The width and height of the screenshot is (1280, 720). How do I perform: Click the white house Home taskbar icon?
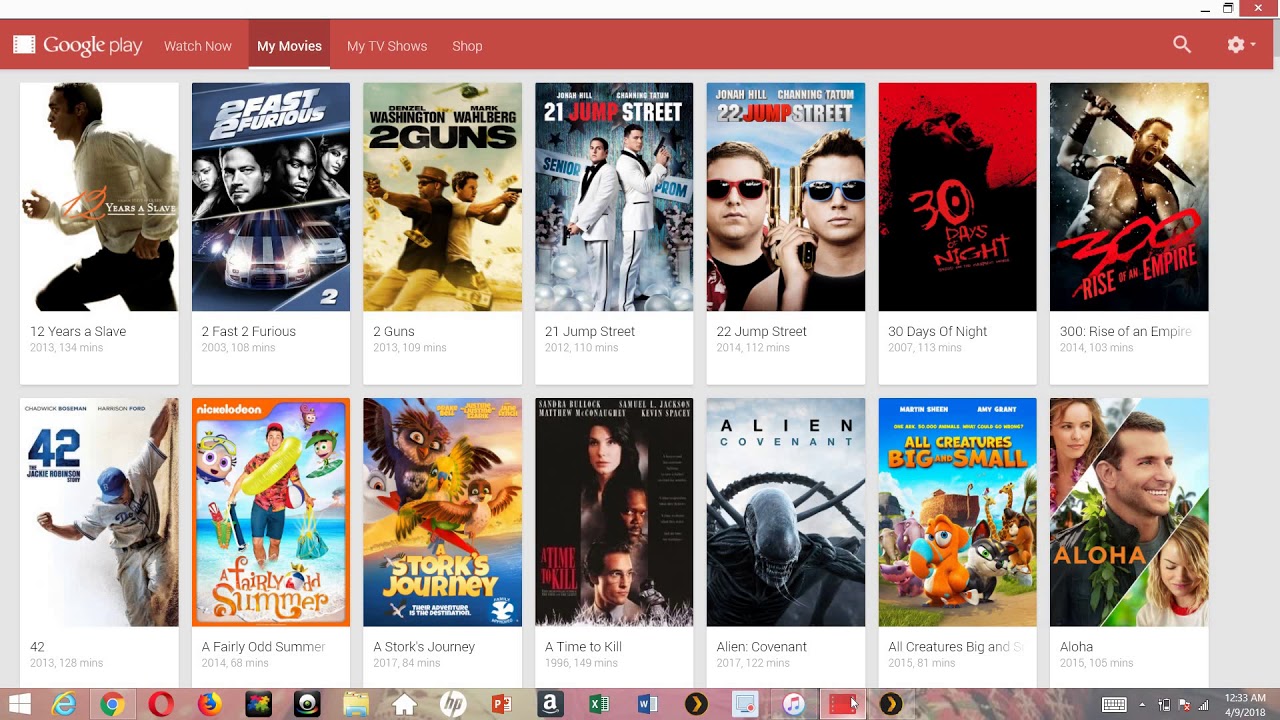pos(404,705)
